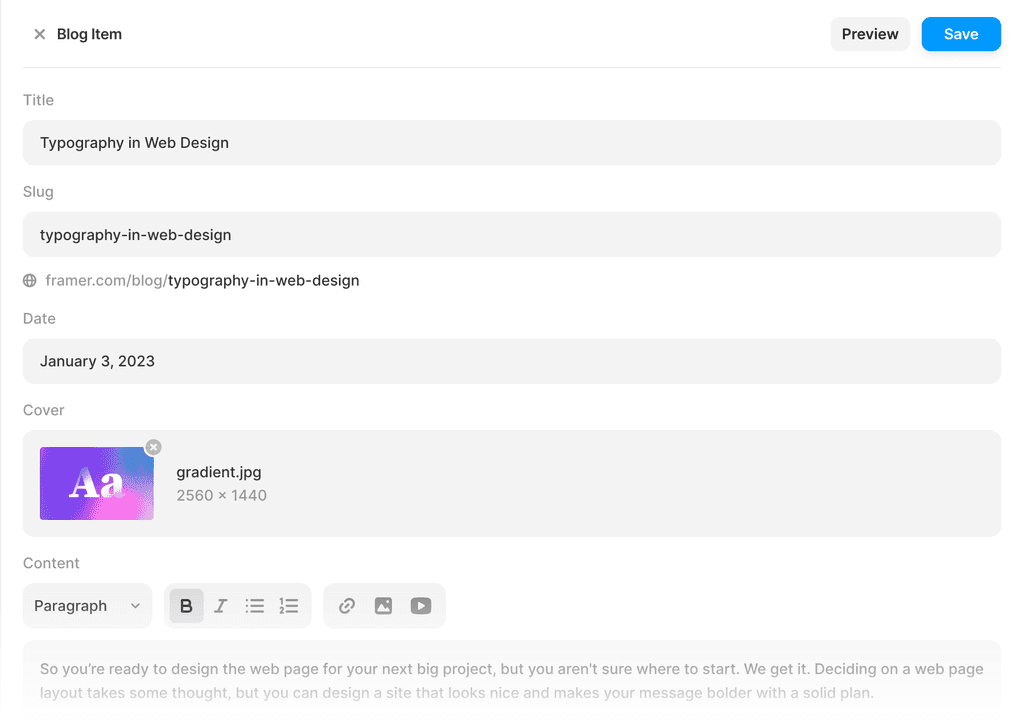Remove the gradient.jpg cover image
The height and width of the screenshot is (727, 1024).
coord(153,447)
